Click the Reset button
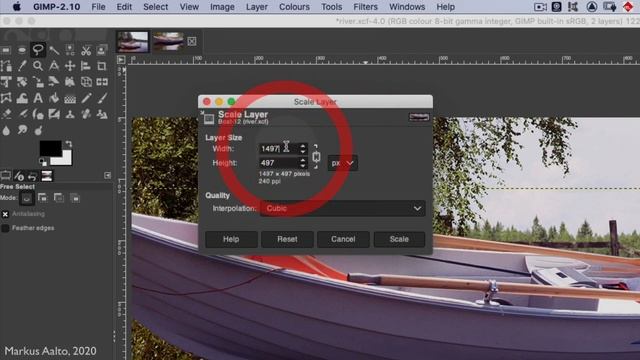Image resolution: width=640 pixels, height=360 pixels. click(287, 239)
